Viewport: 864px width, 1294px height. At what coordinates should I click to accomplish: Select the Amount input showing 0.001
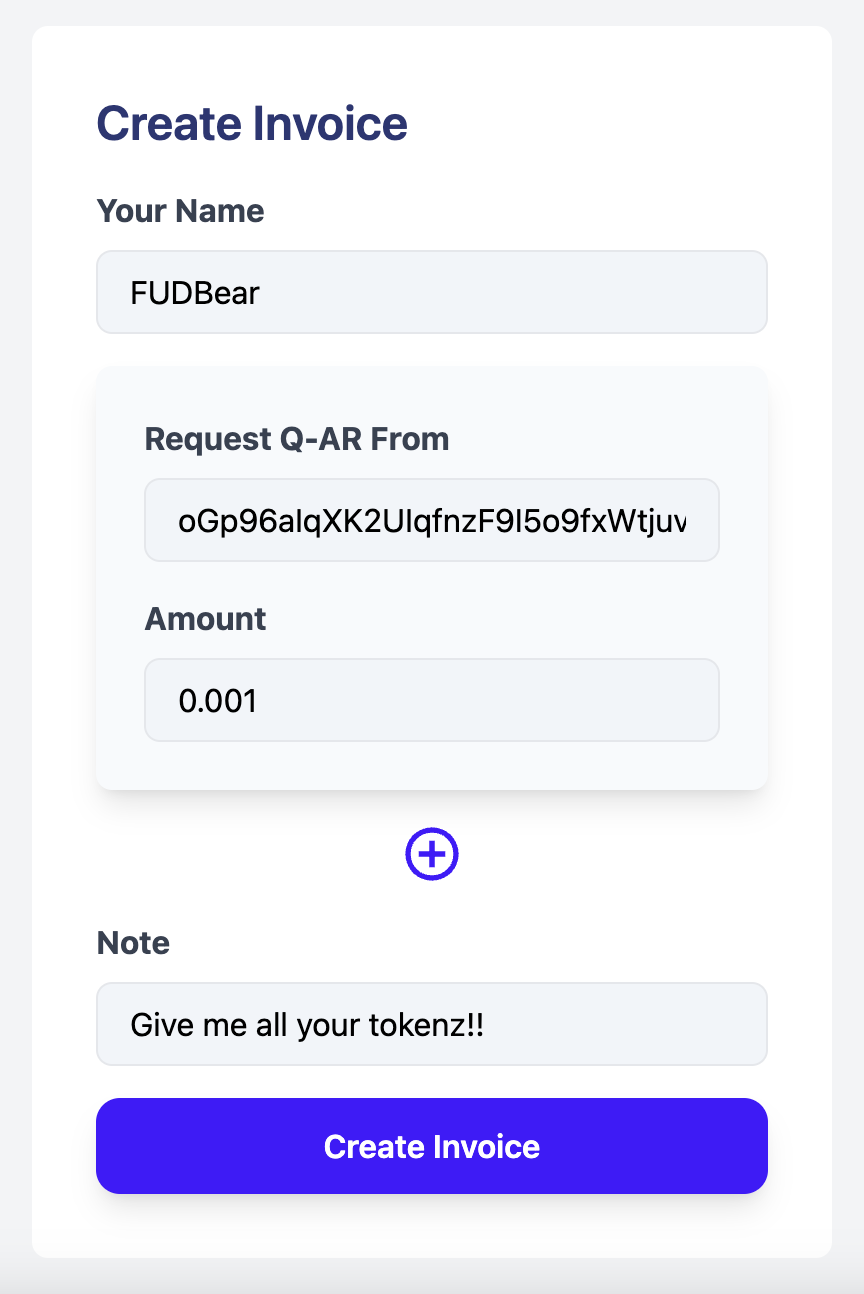432,700
